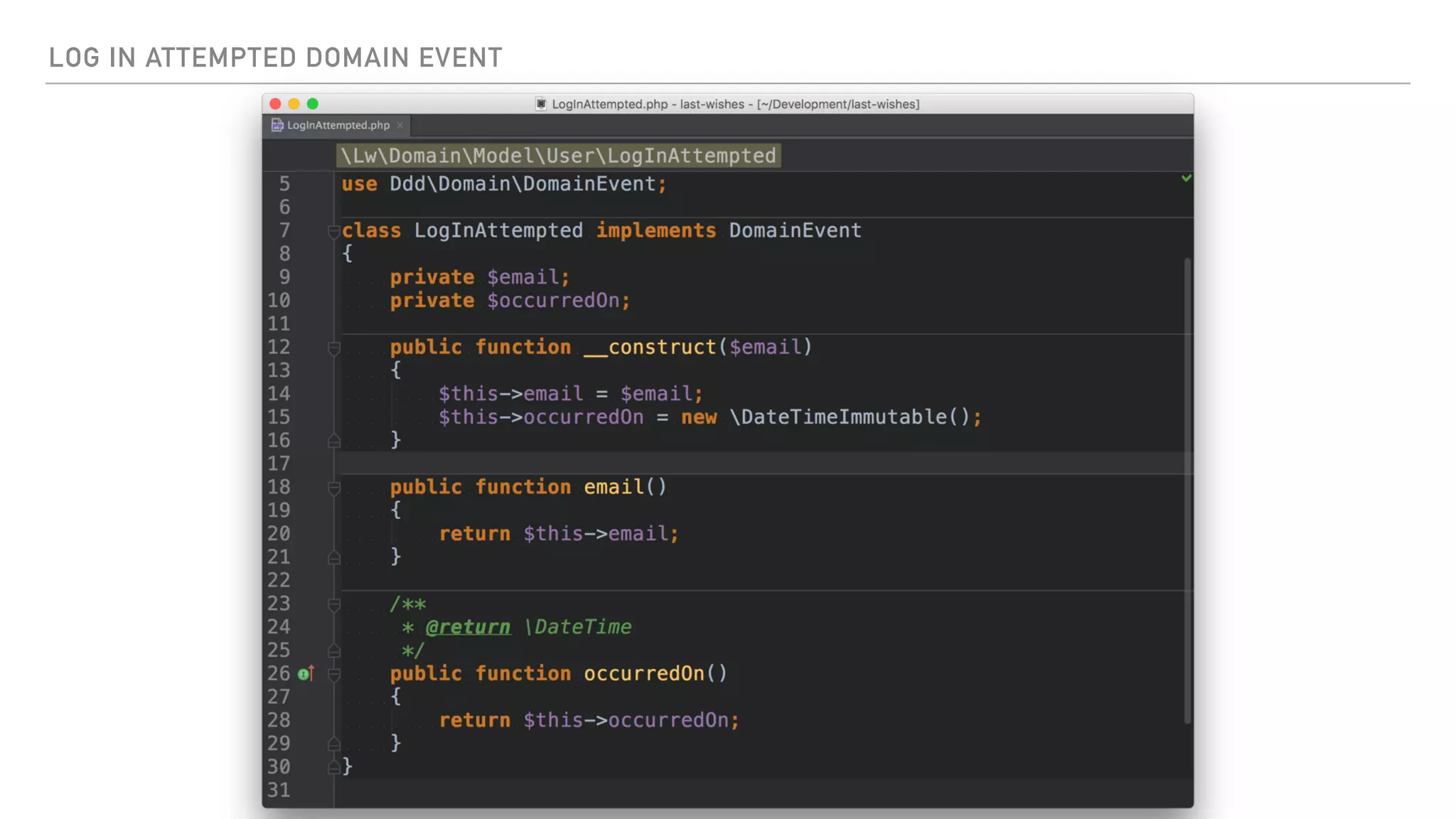Close the LogInAttempted.php tab

pyautogui.click(x=400, y=125)
